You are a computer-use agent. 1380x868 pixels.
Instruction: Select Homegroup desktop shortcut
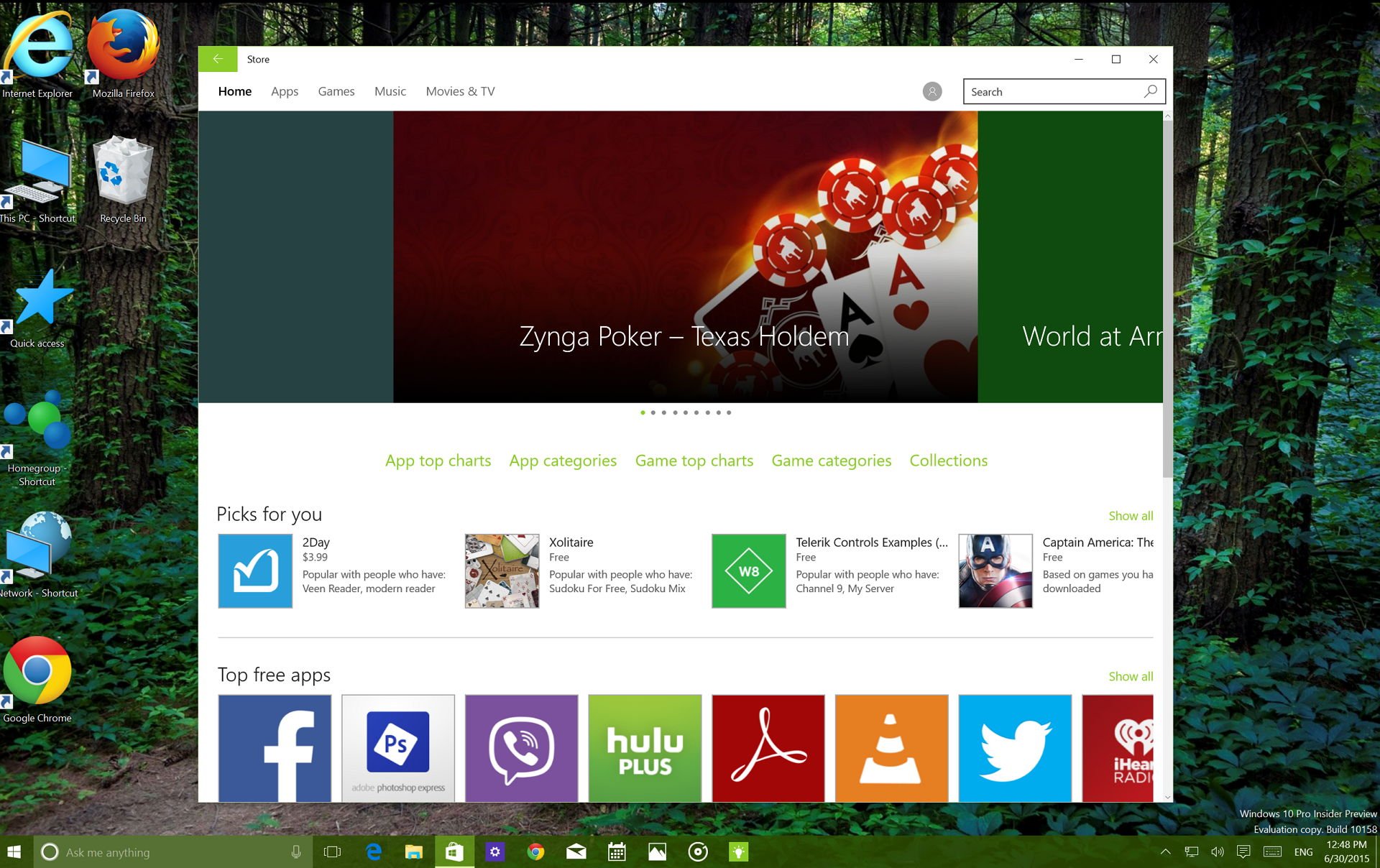tap(37, 438)
